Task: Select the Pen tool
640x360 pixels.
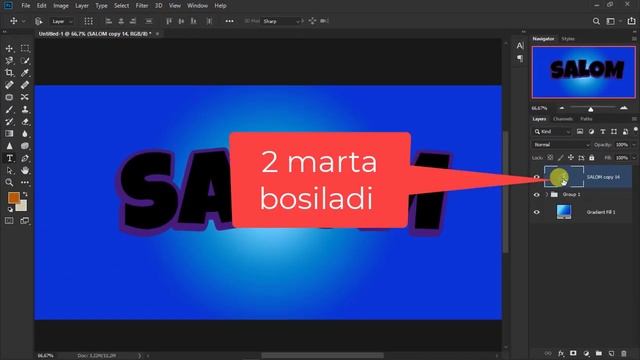Action: [x=25, y=158]
